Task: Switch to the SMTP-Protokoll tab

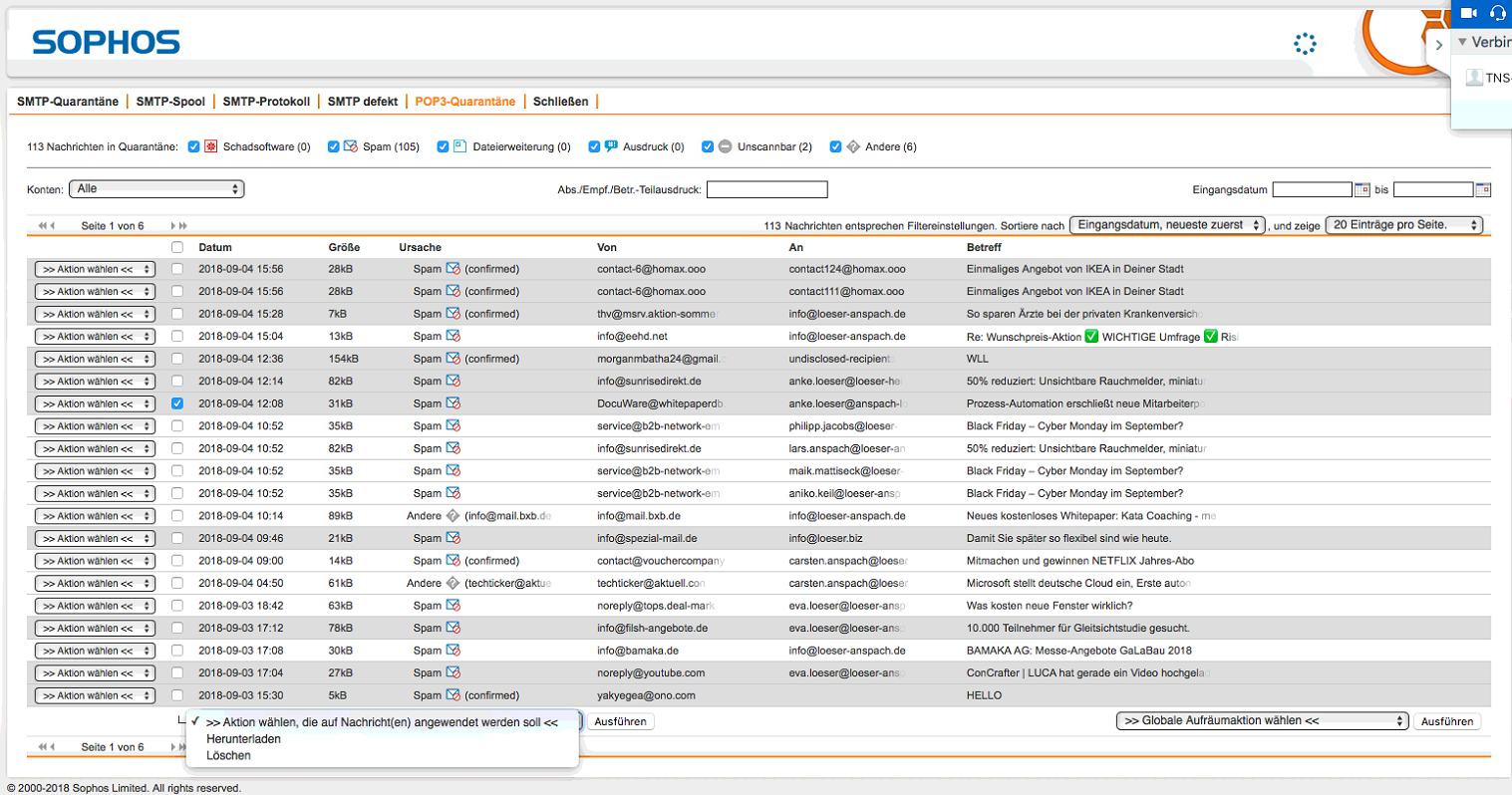Action: click(266, 102)
